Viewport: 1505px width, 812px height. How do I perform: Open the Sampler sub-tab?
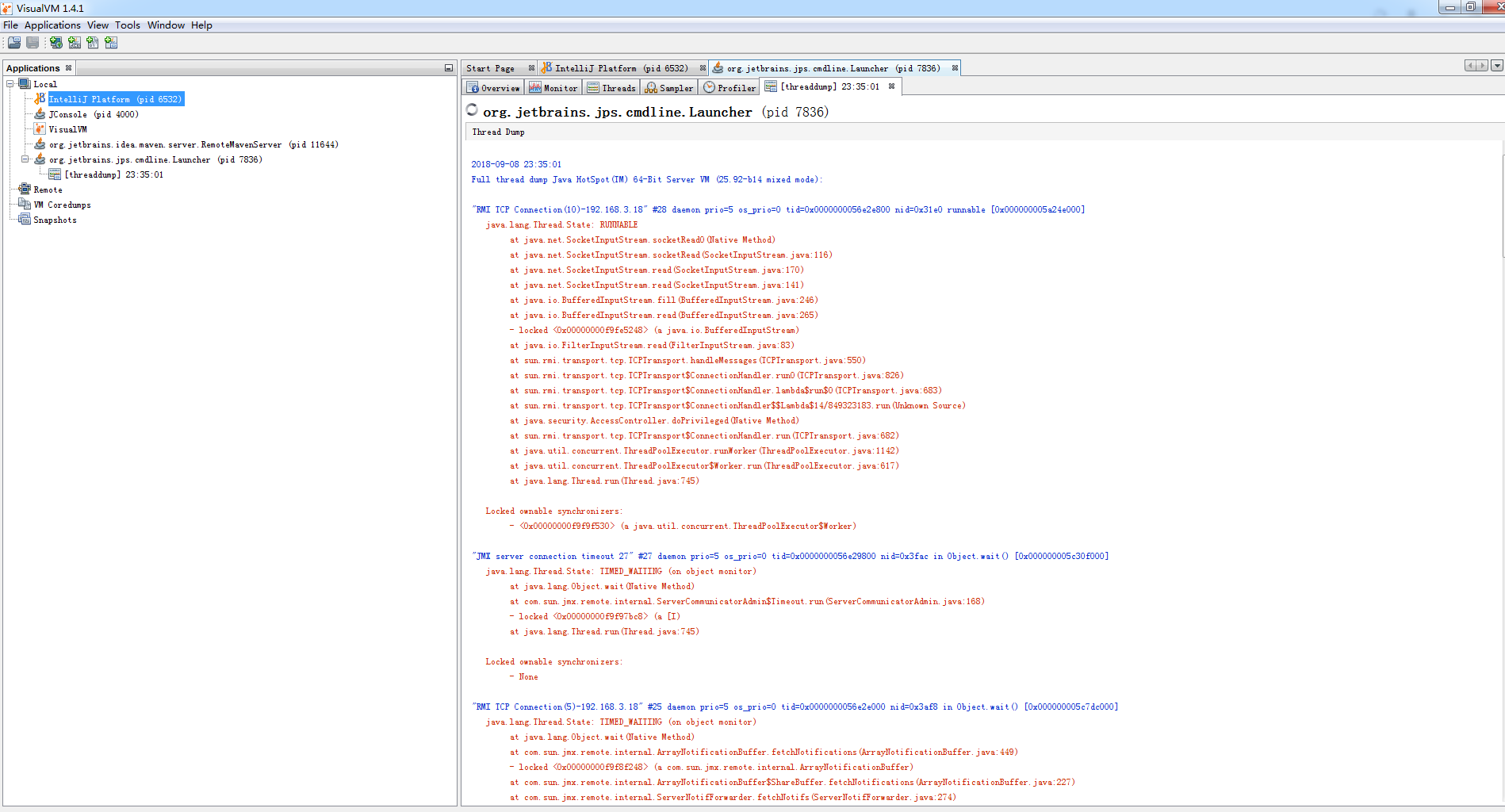pyautogui.click(x=669, y=88)
